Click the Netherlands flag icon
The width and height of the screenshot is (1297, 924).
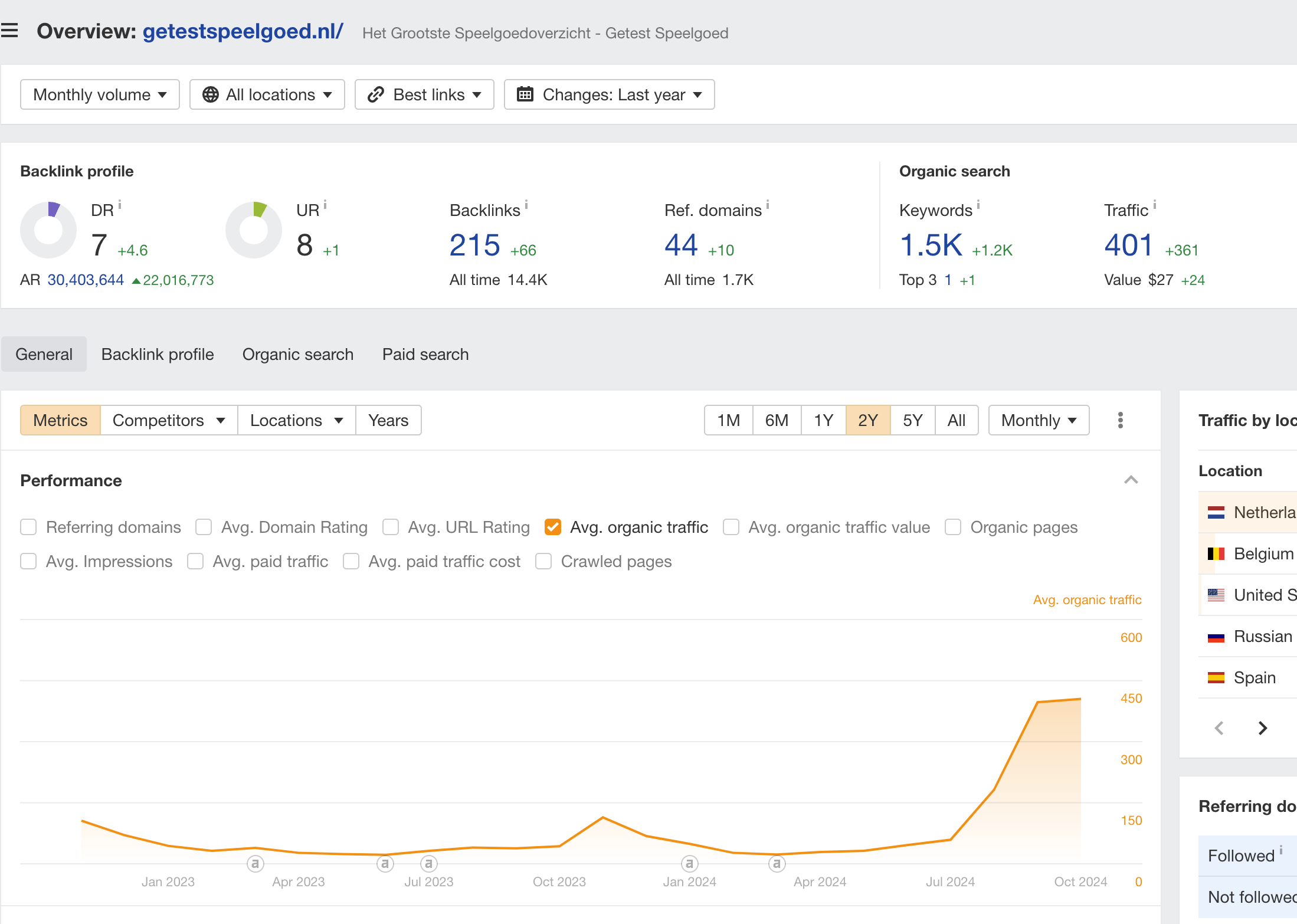tap(1216, 512)
